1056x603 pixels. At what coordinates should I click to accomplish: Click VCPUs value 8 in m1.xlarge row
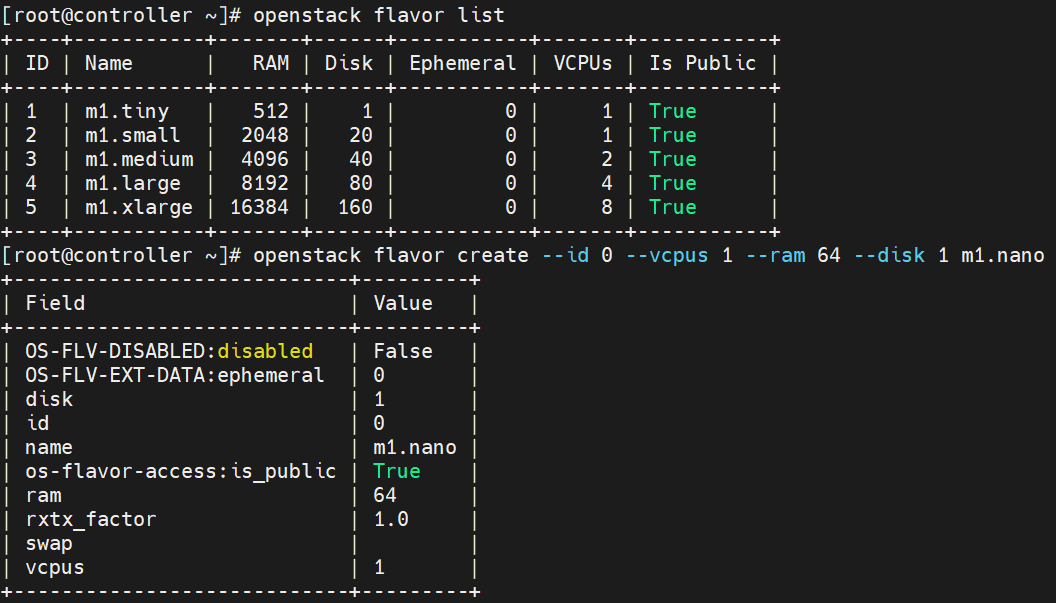click(607, 208)
